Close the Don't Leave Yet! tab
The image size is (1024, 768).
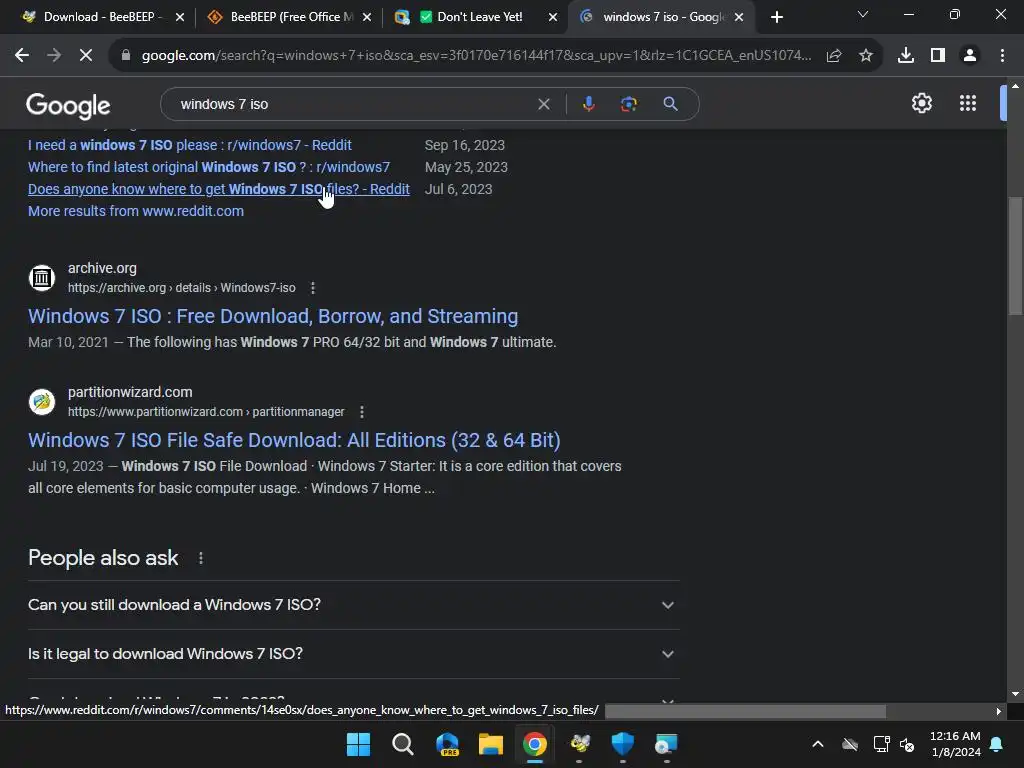(552, 17)
